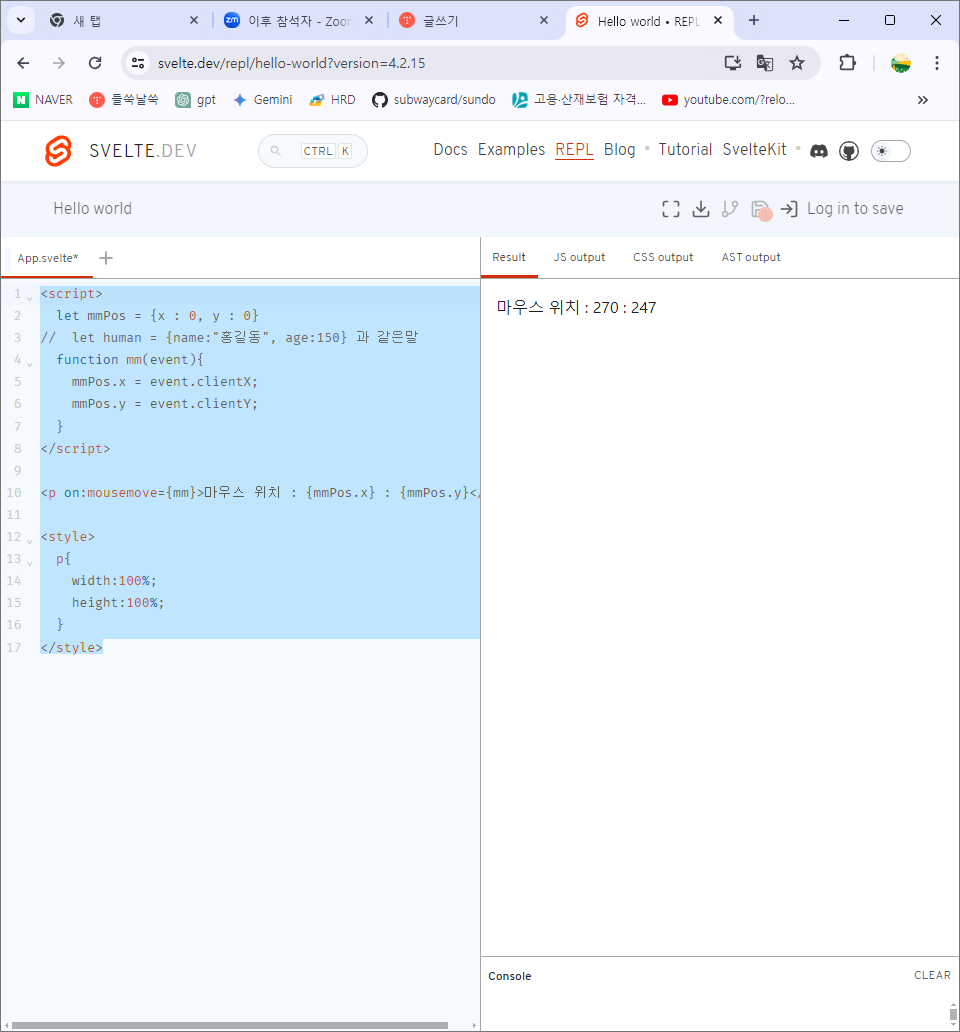Click the save changes disk icon
The image size is (960, 1032).
click(x=760, y=210)
